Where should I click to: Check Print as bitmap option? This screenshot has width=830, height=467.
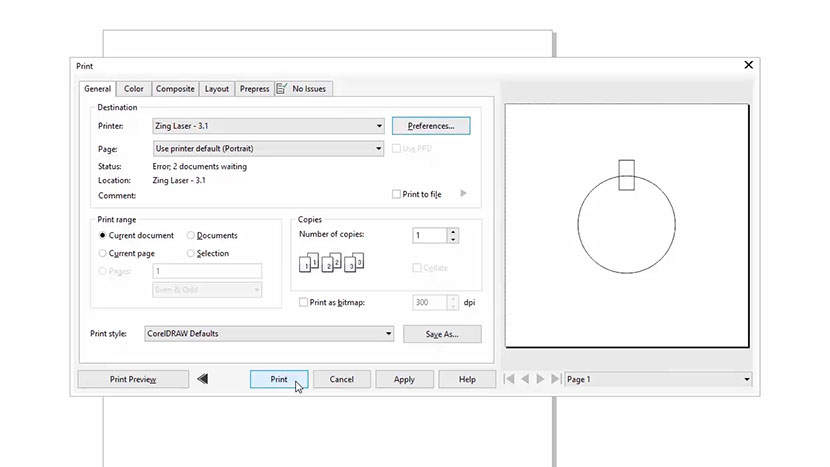click(x=304, y=302)
